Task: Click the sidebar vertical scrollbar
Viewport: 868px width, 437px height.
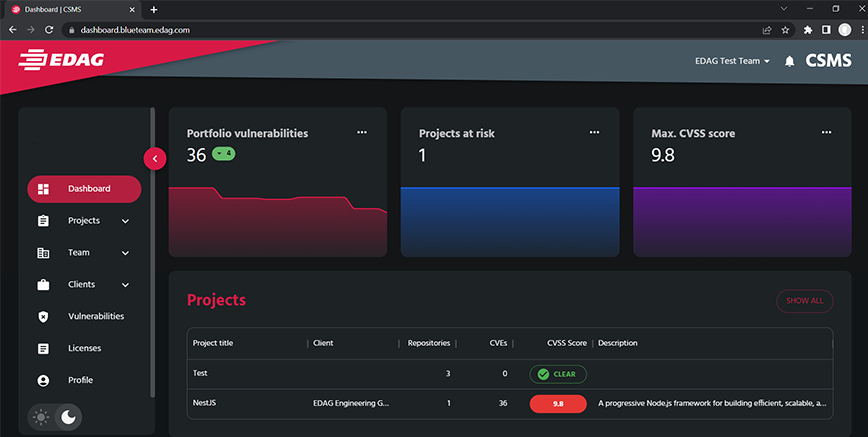Action: (x=153, y=253)
